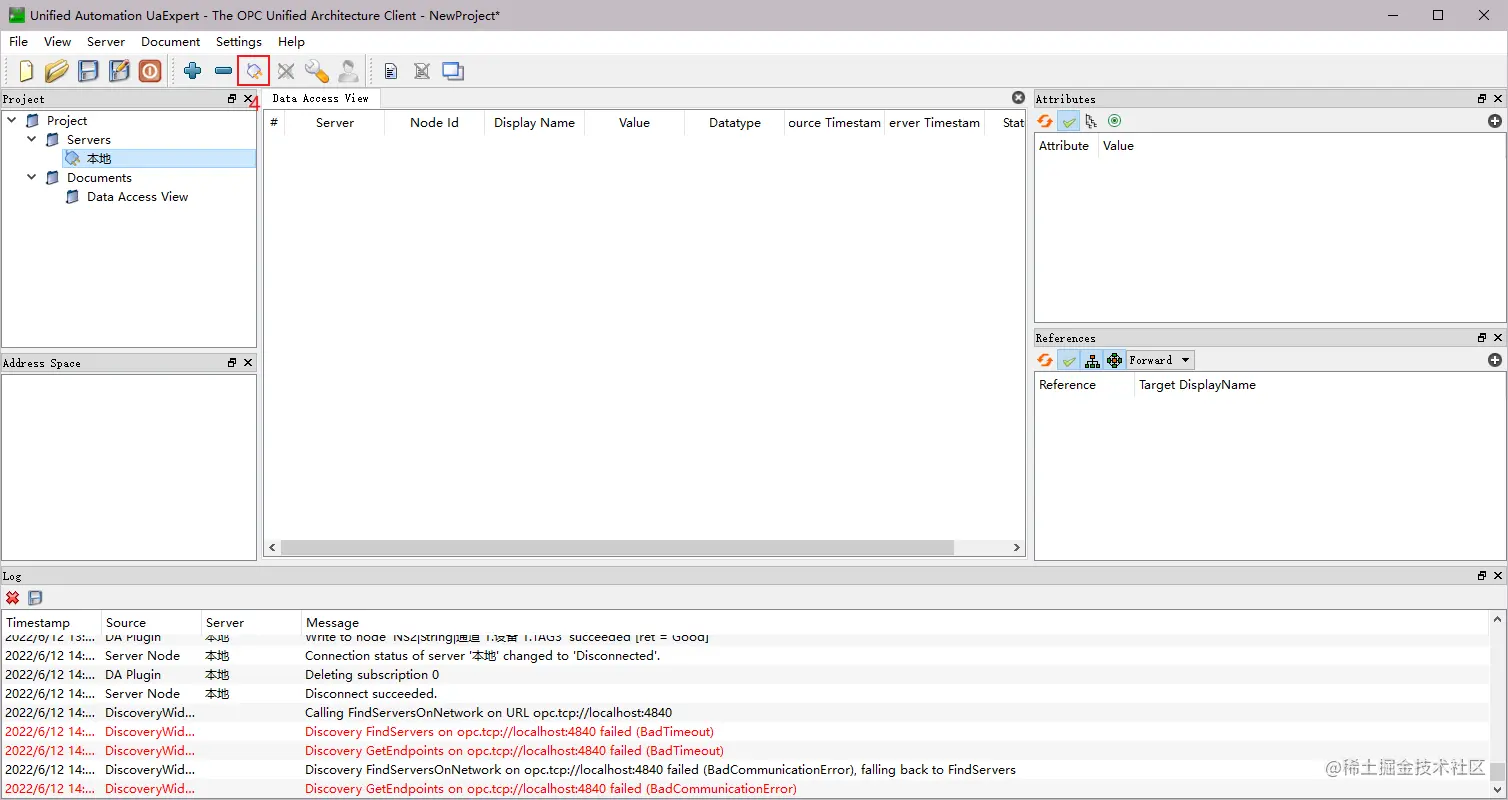Select the 'Discovery FindServers ... failed (BadTimeout)' log entry
This screenshot has height=800, width=1508.
(x=509, y=732)
